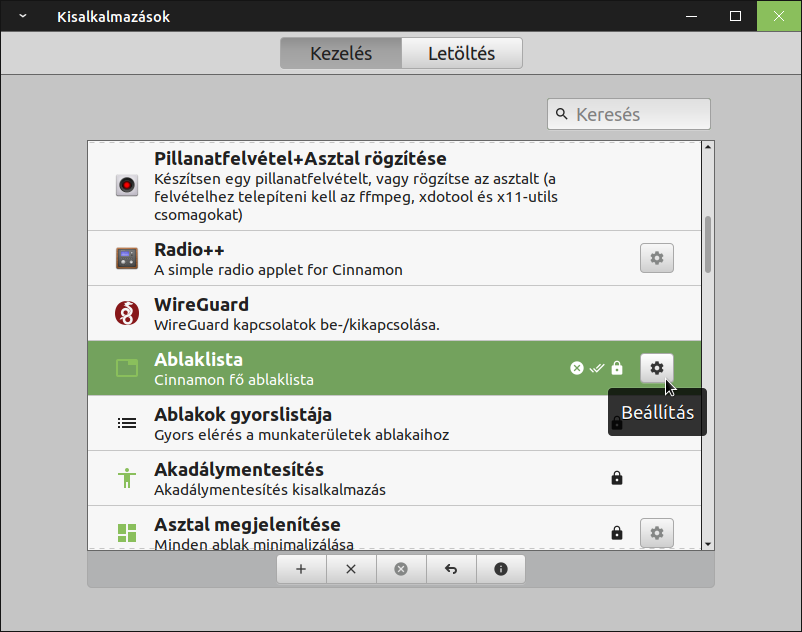Open settings for Asztal megjelenítése

[657, 533]
